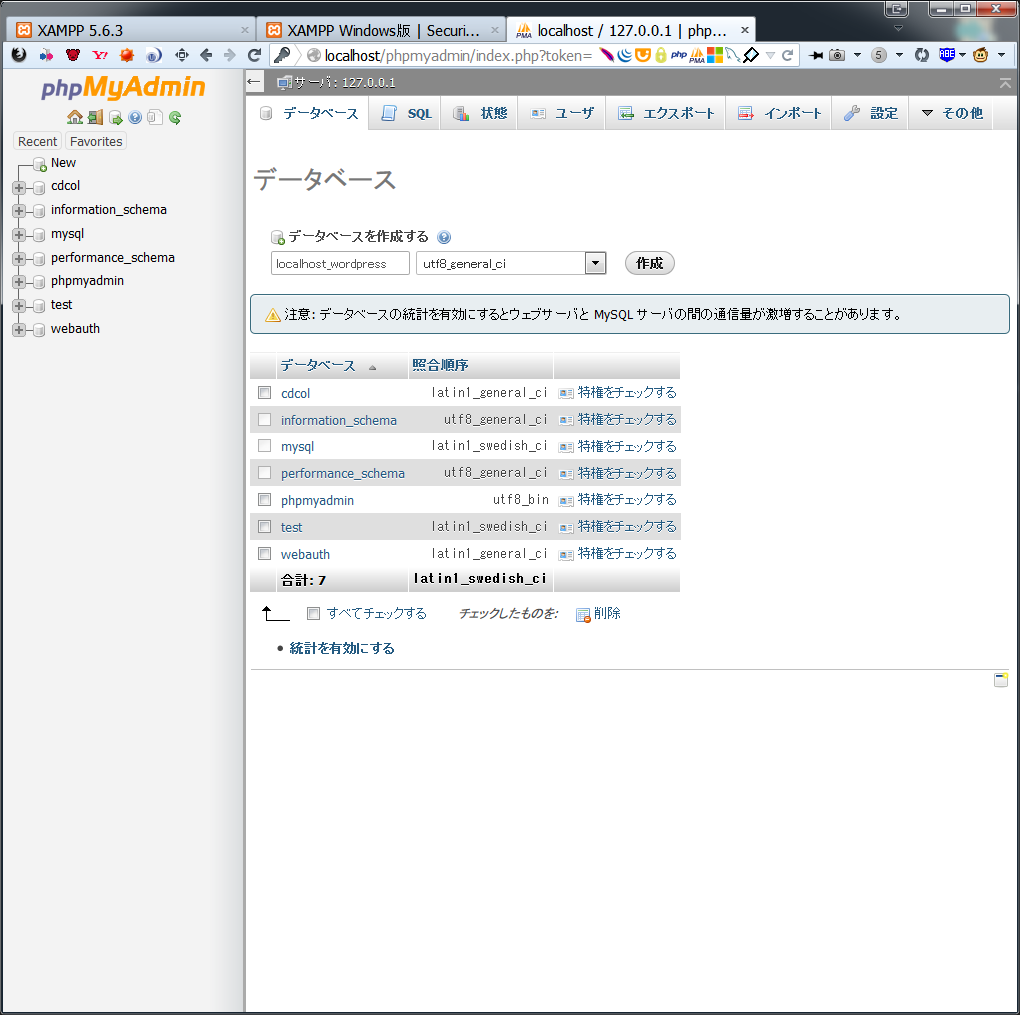Sort by the データベース column header

point(318,366)
